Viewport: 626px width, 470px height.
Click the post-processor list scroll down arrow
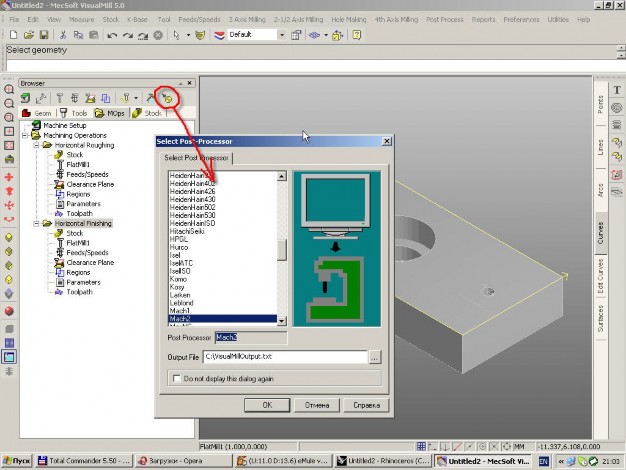[281, 321]
